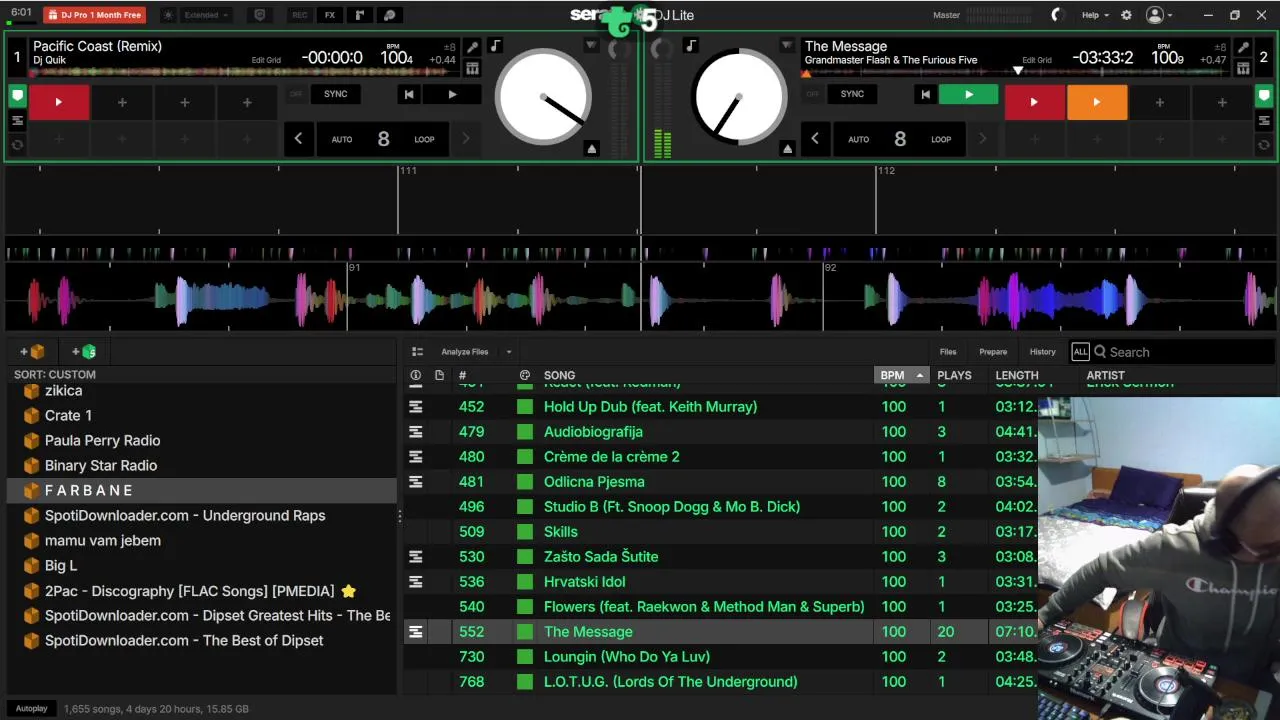Toggle light/dark theme sun icon
The image size is (1280, 720).
click(x=168, y=15)
